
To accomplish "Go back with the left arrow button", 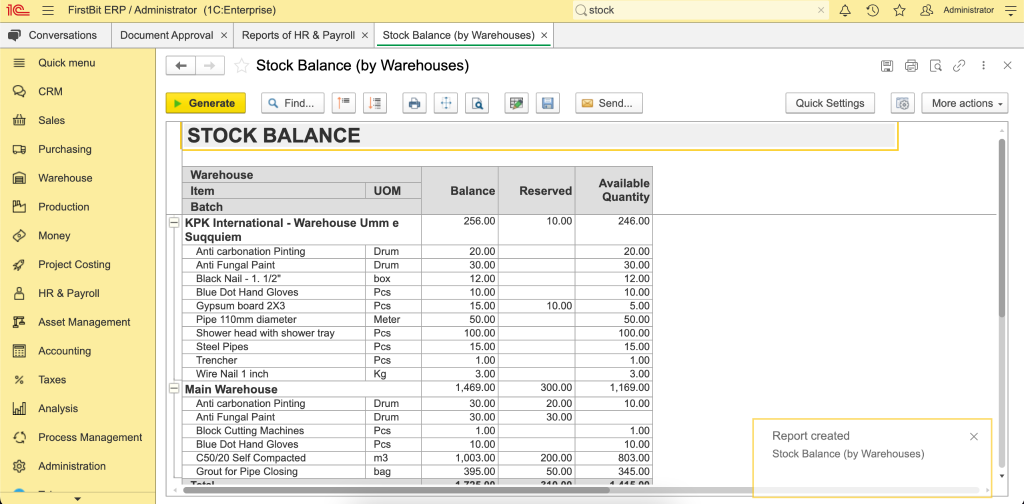I will tap(181, 65).
